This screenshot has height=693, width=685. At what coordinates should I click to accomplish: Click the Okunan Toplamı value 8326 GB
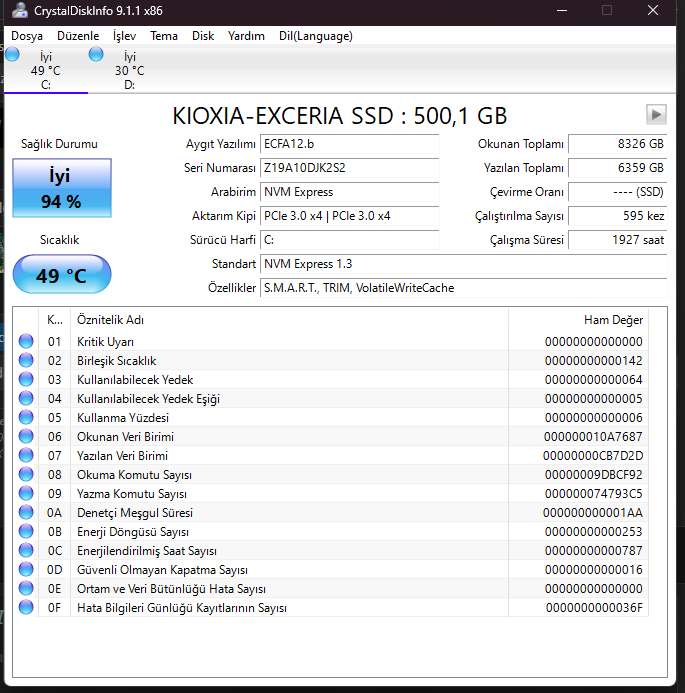(617, 144)
